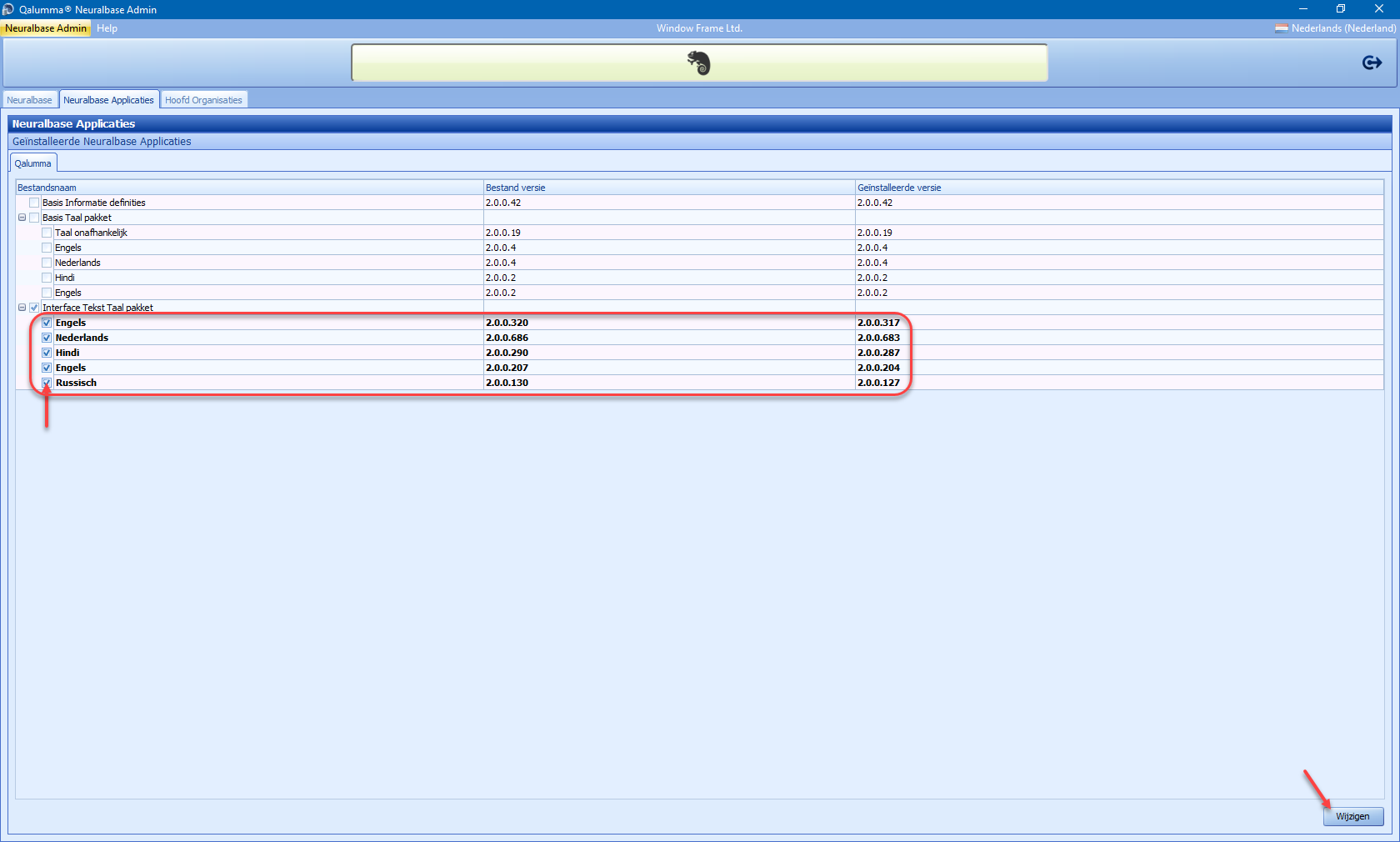This screenshot has height=842, width=1400.
Task: Uncheck the Interface Tekst Taal pakket checkbox
Action: (x=34, y=308)
